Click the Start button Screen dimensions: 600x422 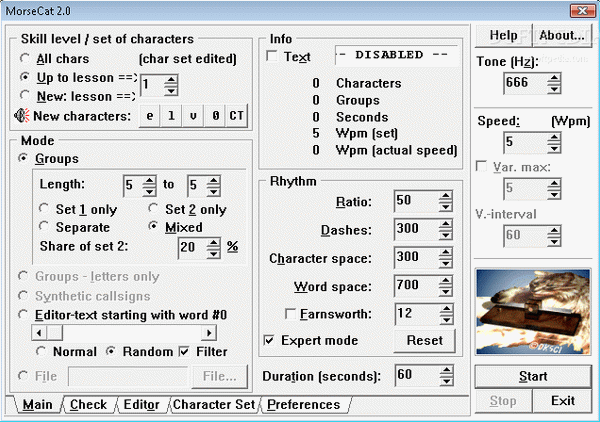point(533,376)
